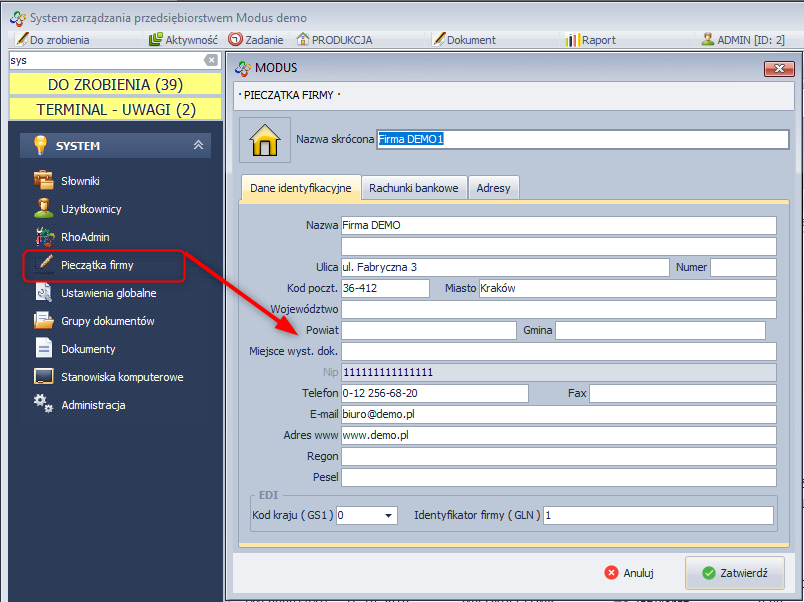Click the Zatwierdź button
804x602 pixels.
click(735, 573)
